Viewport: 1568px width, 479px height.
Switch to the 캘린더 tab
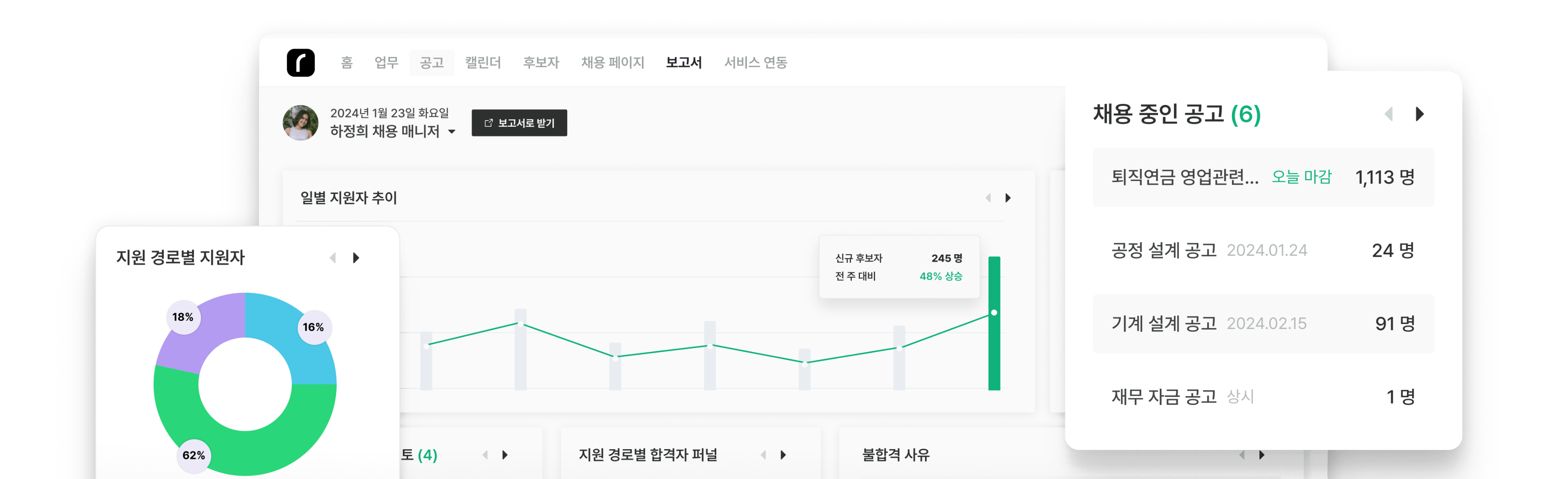(483, 62)
